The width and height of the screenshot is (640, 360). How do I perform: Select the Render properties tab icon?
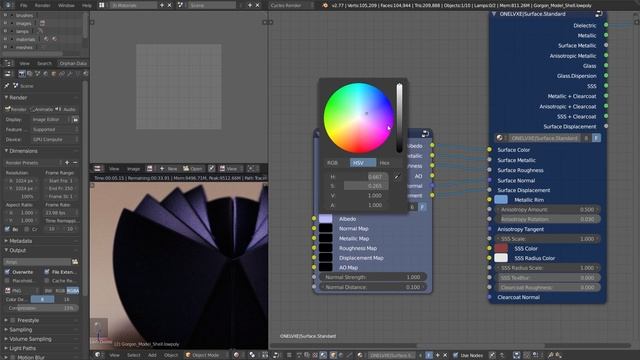click(22, 73)
